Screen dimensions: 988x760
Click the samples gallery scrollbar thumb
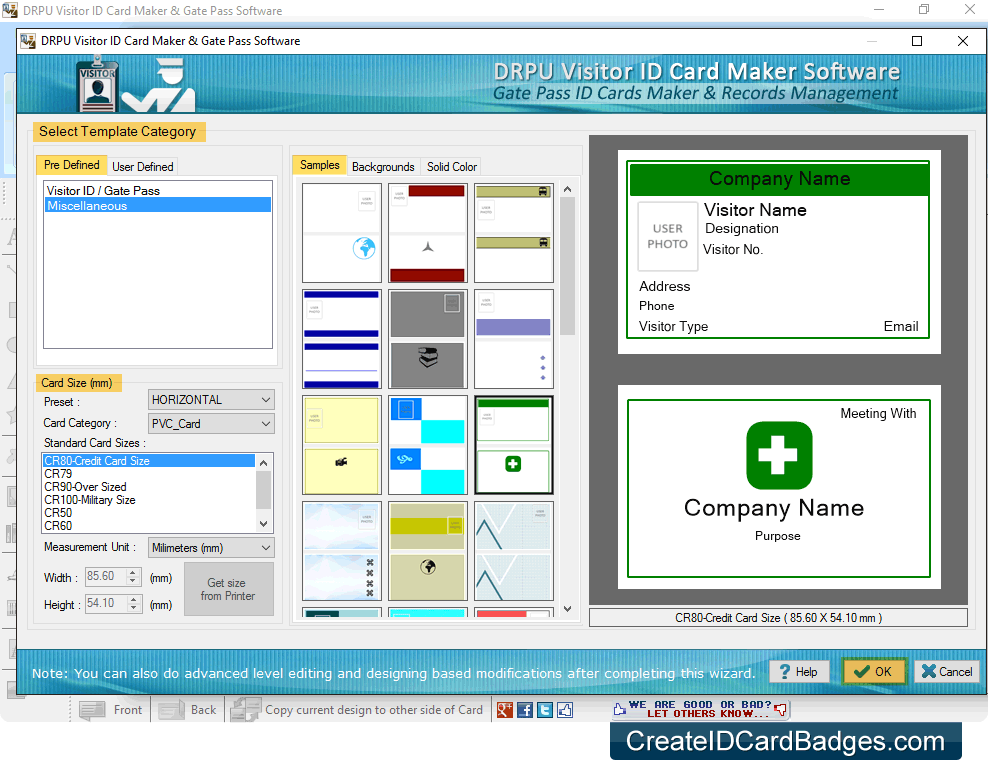[567, 266]
